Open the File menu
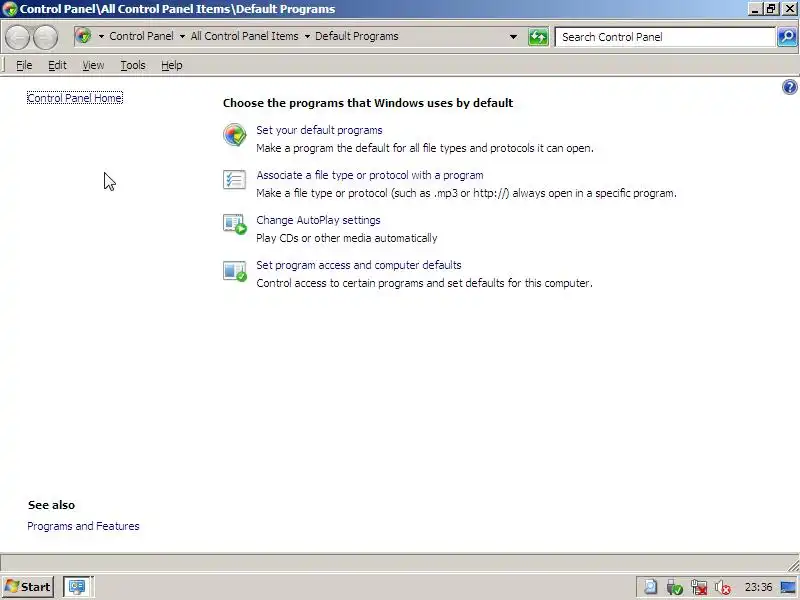The image size is (800, 600). (x=24, y=65)
